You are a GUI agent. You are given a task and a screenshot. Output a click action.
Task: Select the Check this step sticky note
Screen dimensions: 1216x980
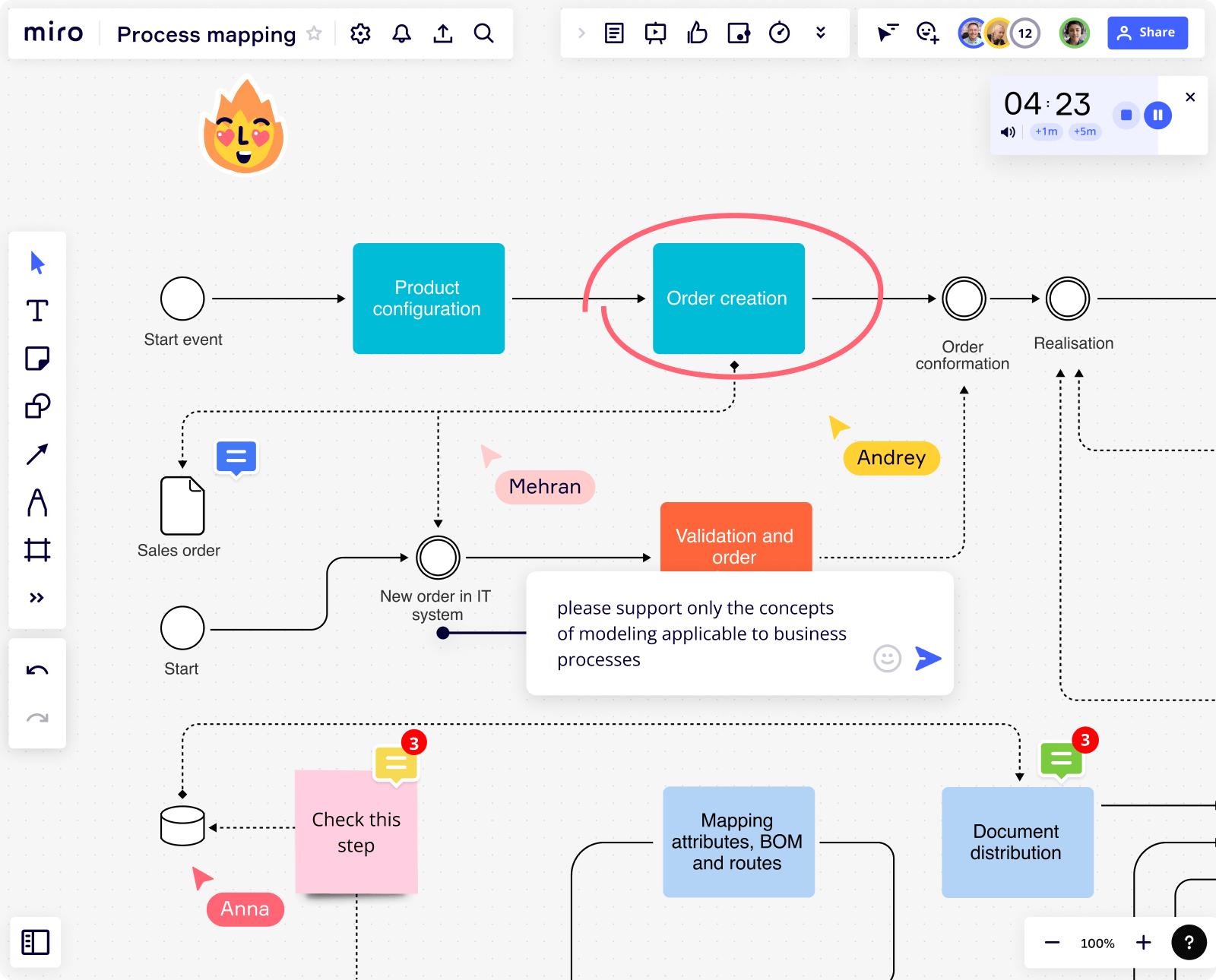click(x=356, y=833)
